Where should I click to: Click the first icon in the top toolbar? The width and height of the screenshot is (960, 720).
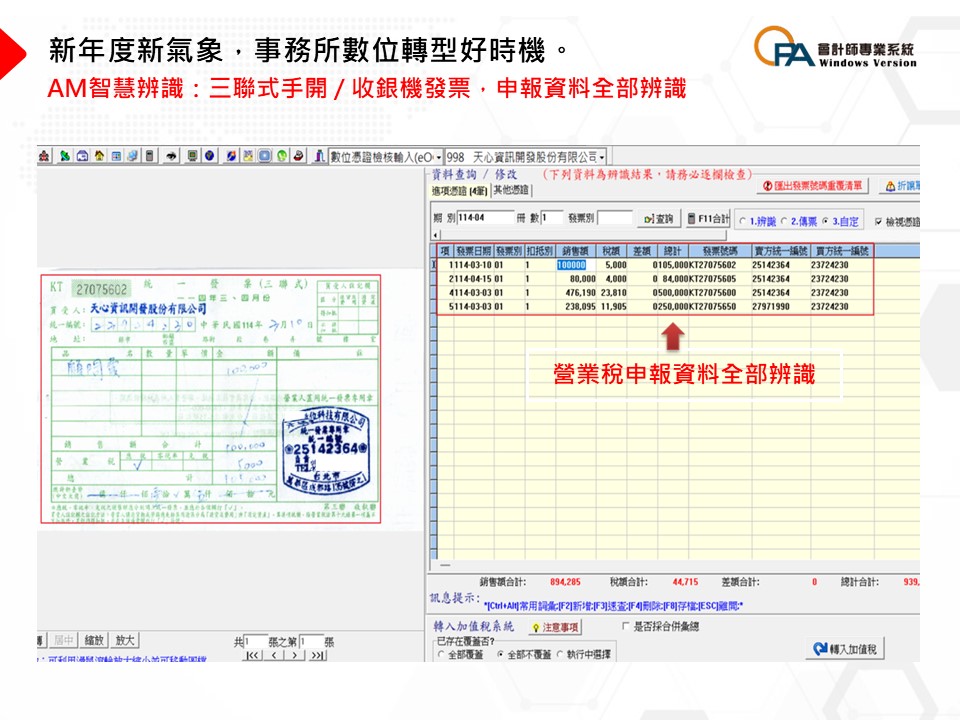[44, 156]
